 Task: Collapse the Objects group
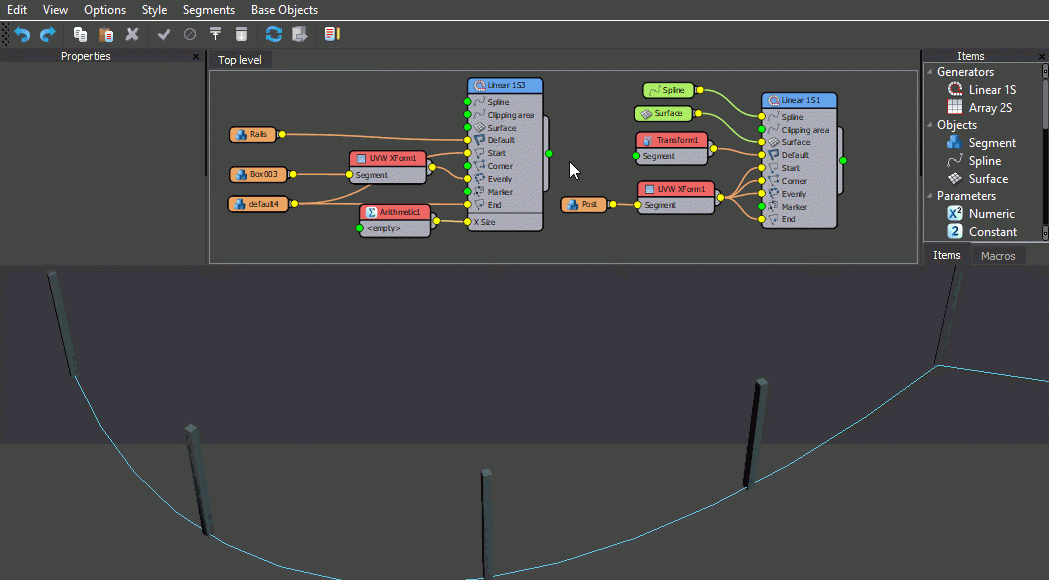point(929,125)
